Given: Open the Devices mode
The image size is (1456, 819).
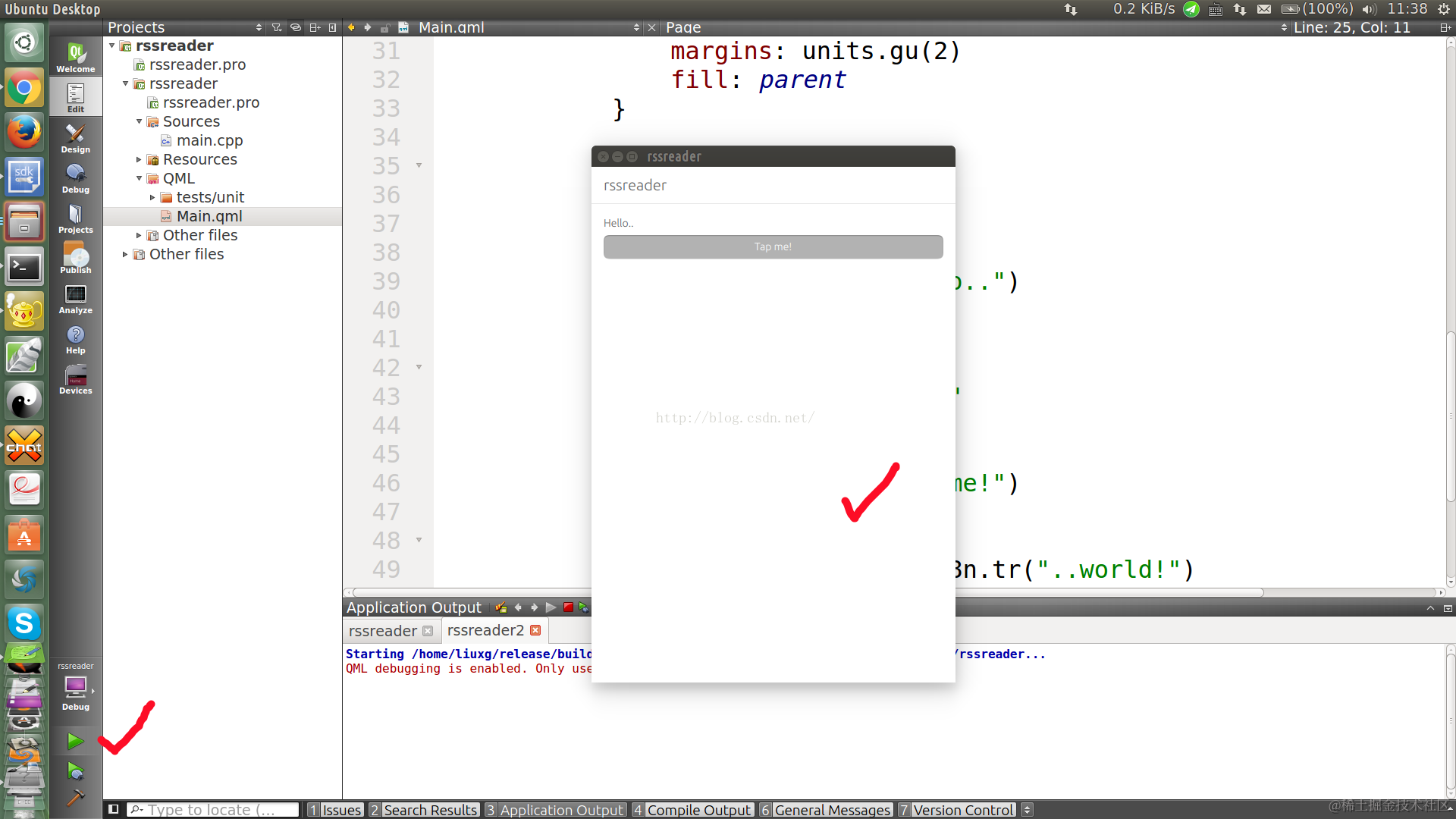Looking at the screenshot, I should click(75, 380).
